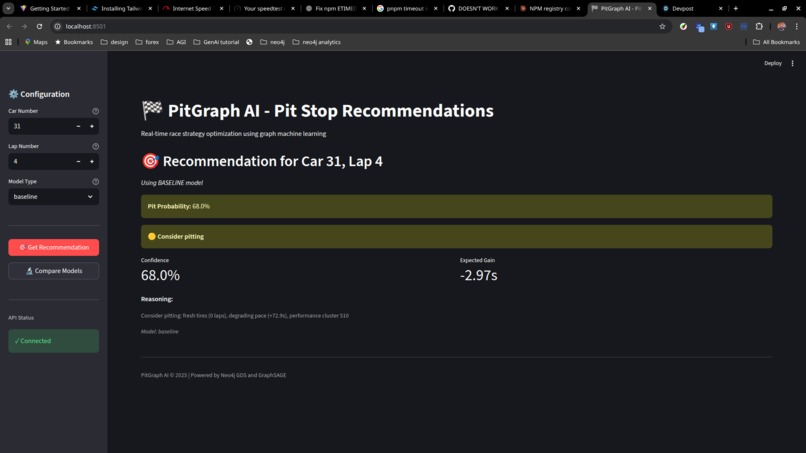Open the Chrome three-dot menu
806x453 pixels.
[x=797, y=26]
